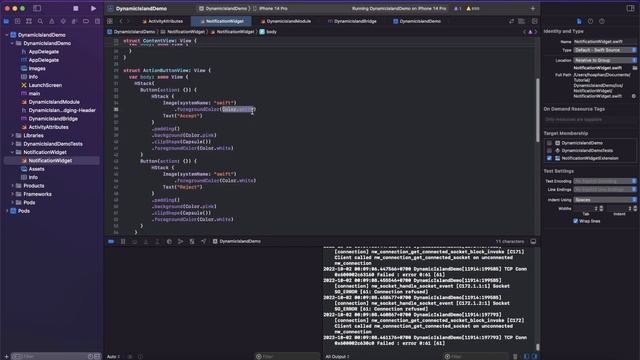The width and height of the screenshot is (640, 360).
Task: Toggle console pane in debug area
Action: (x=535, y=356)
